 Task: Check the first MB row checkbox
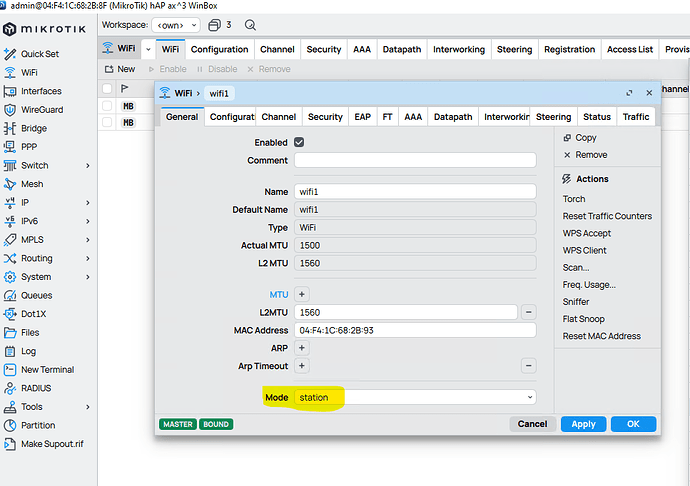[x=107, y=106]
